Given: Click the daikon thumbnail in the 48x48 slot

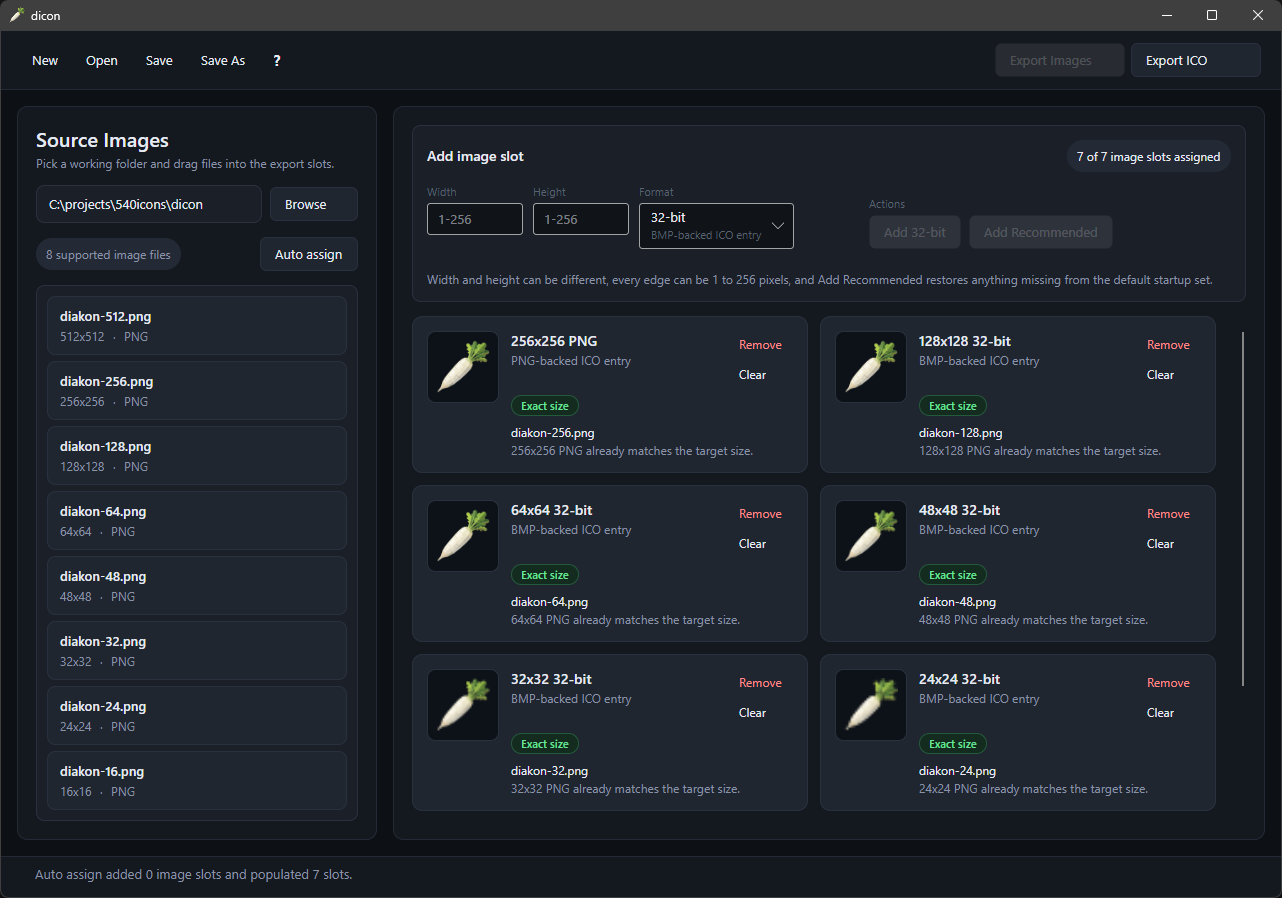Looking at the screenshot, I should click(x=870, y=536).
